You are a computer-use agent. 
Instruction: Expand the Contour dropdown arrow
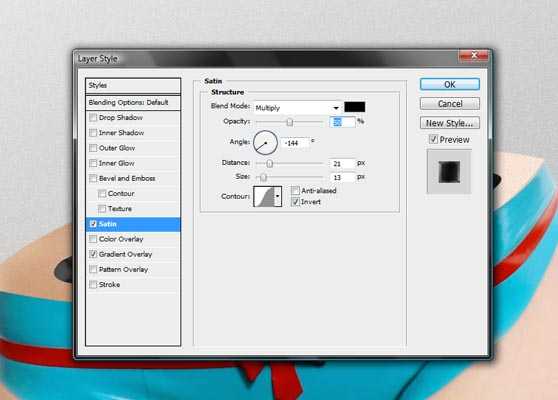tap(278, 196)
